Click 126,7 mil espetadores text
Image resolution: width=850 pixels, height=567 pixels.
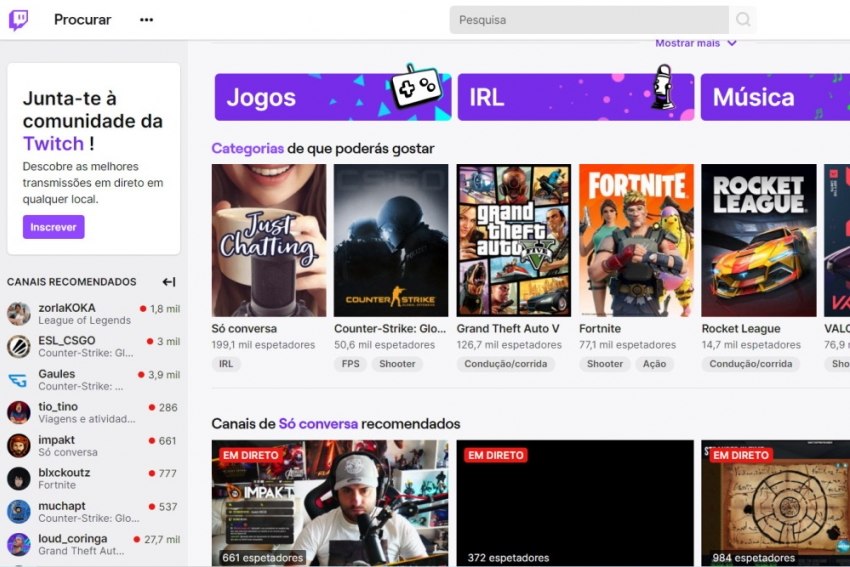(509, 345)
